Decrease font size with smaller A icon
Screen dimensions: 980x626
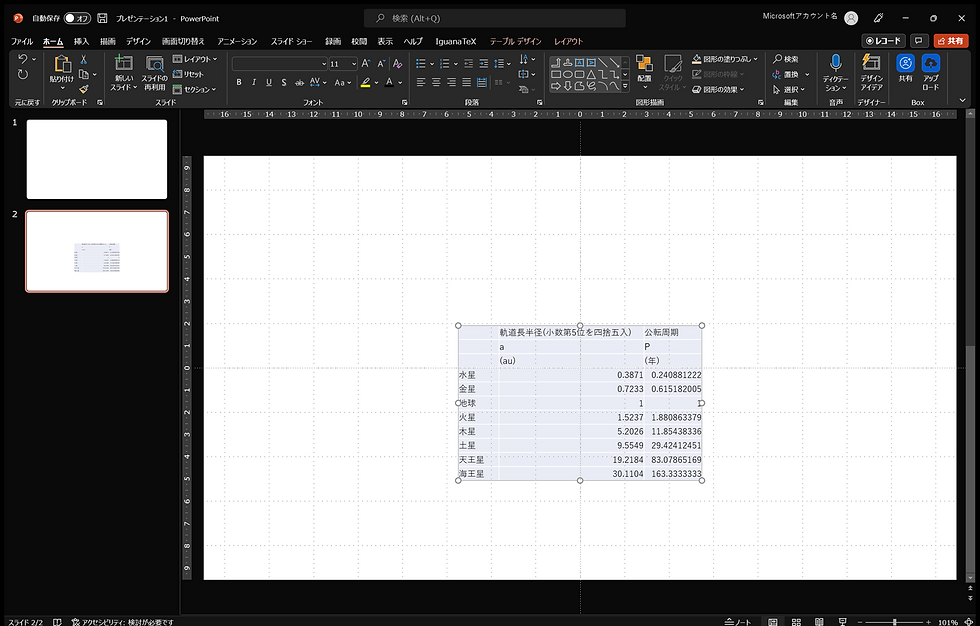coord(381,64)
